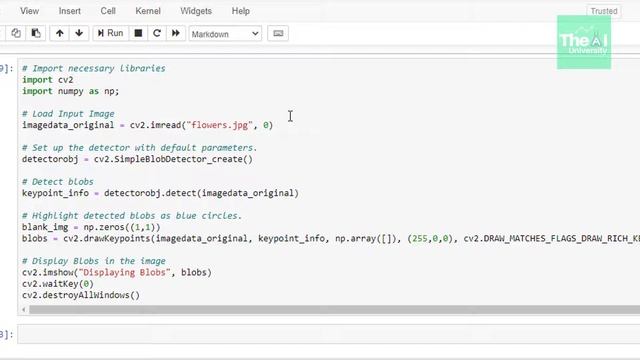This screenshot has width=640, height=360.
Task: Click the SimpleBlobDetector_create() call
Action: pos(184,159)
